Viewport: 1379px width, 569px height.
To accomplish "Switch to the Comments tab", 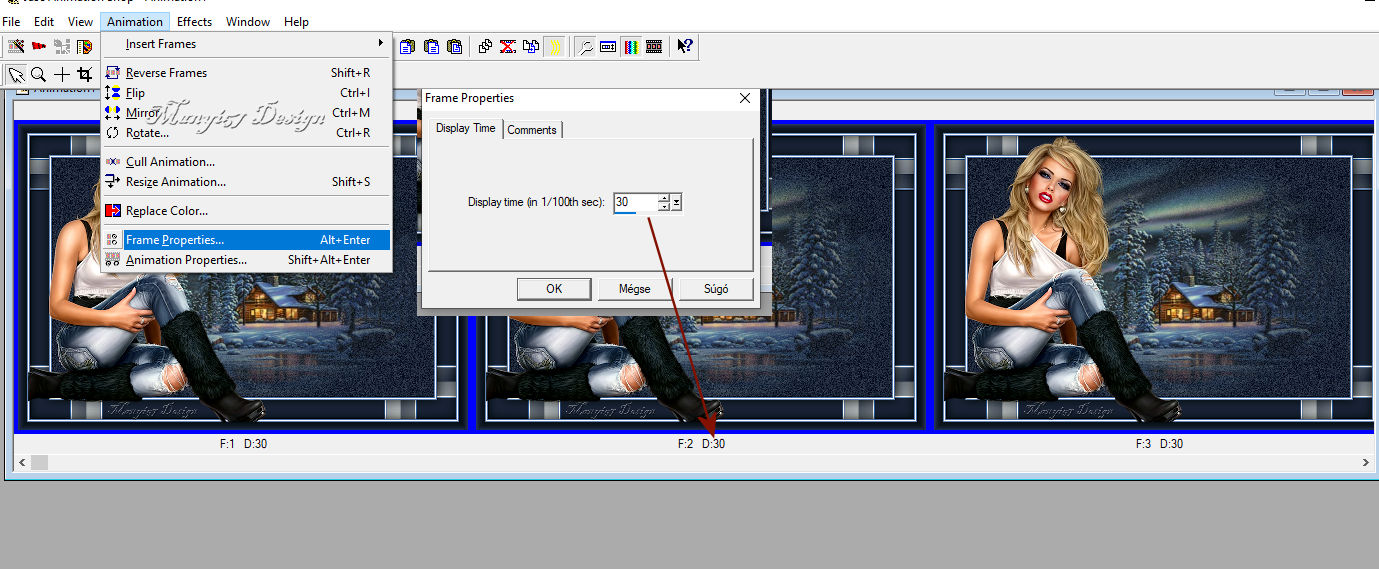I will pyautogui.click(x=532, y=130).
